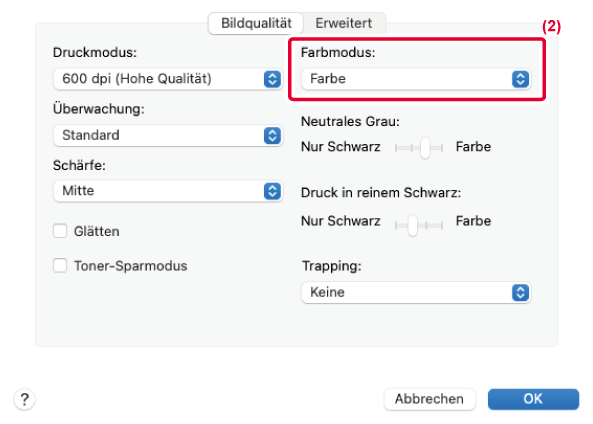
Task: Click the Toner-Sparmodus label text
Action: [130, 266]
